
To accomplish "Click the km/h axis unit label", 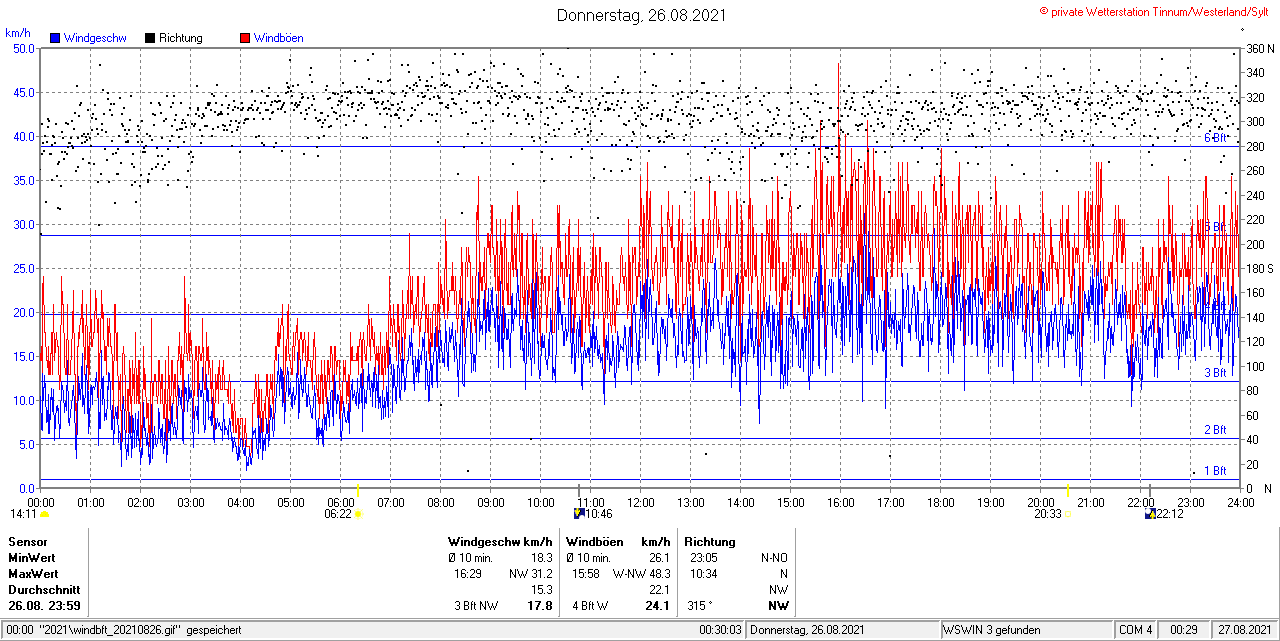I will [18, 32].
